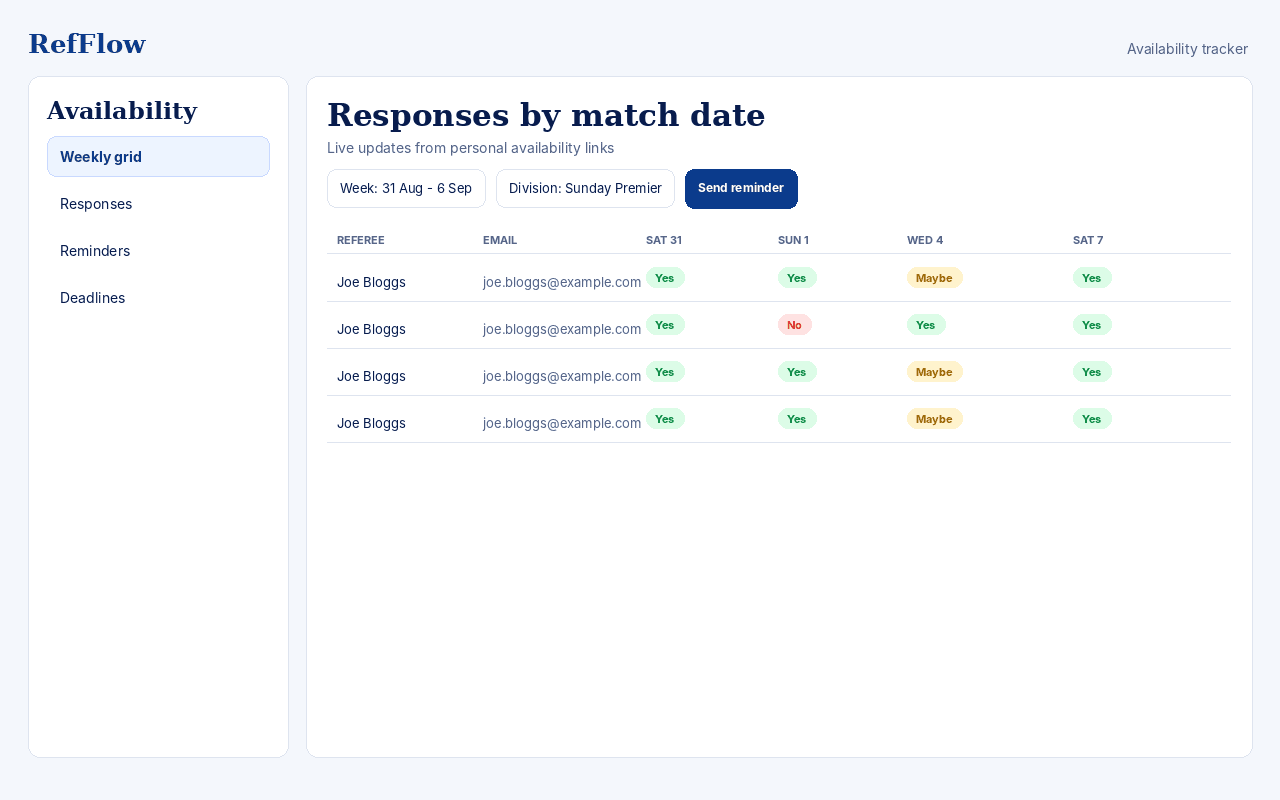The image size is (1280, 800).
Task: Open the Weekly grid view
Action: click(x=158, y=157)
